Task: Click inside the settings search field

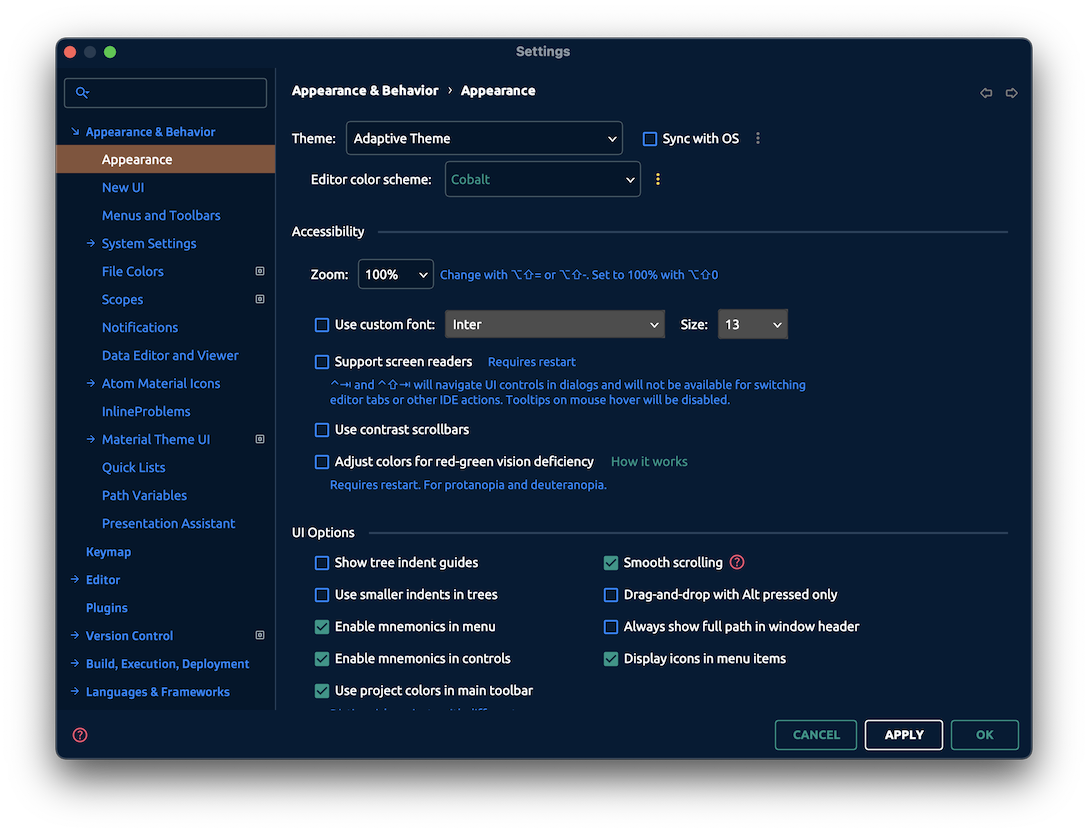Action: 165,92
